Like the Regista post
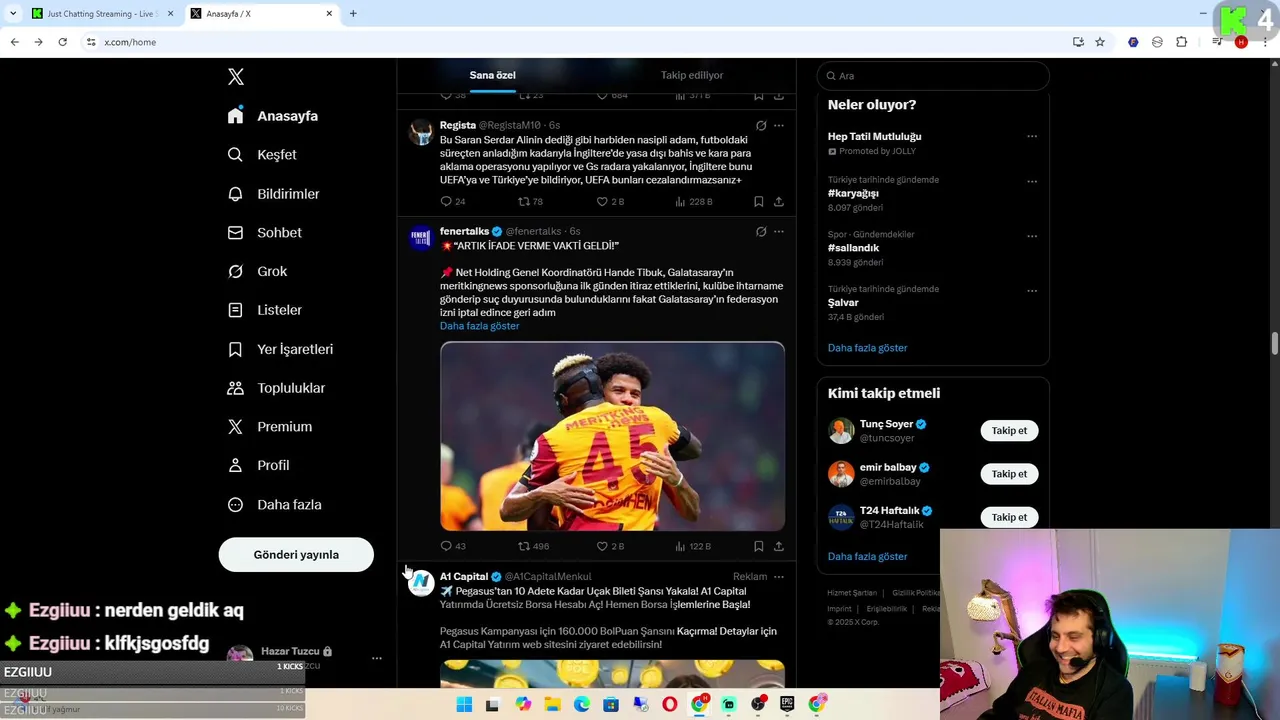This screenshot has height=720, width=1280. tap(610, 201)
